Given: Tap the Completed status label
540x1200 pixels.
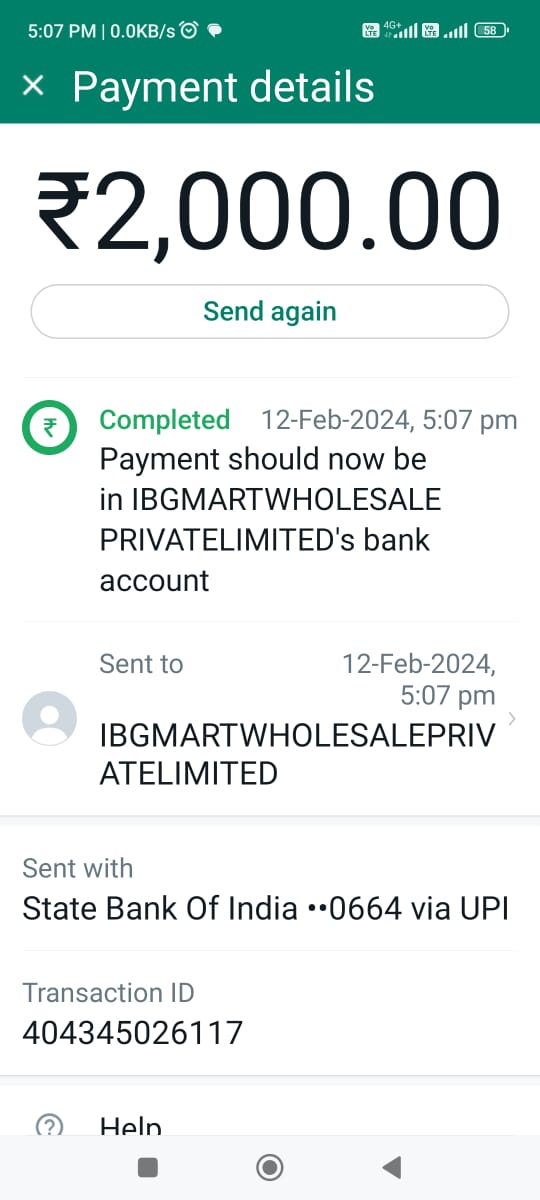Looking at the screenshot, I should tap(165, 420).
